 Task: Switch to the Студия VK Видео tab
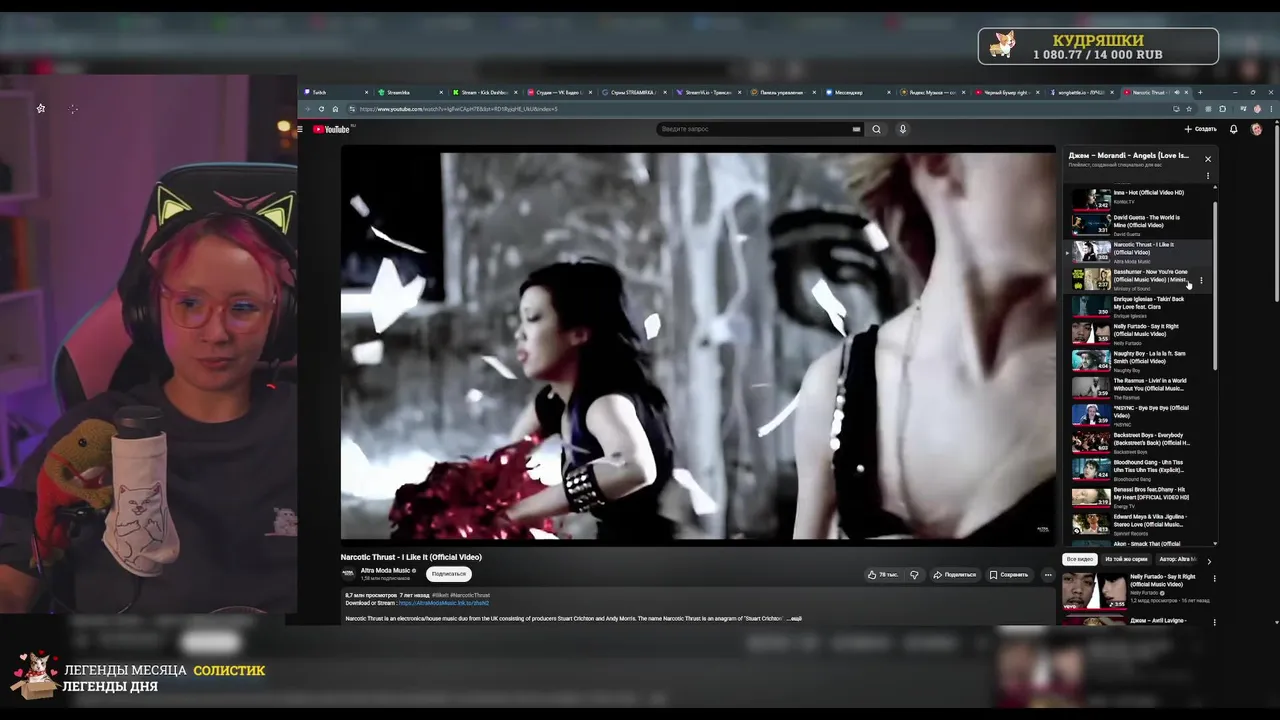tap(560, 92)
